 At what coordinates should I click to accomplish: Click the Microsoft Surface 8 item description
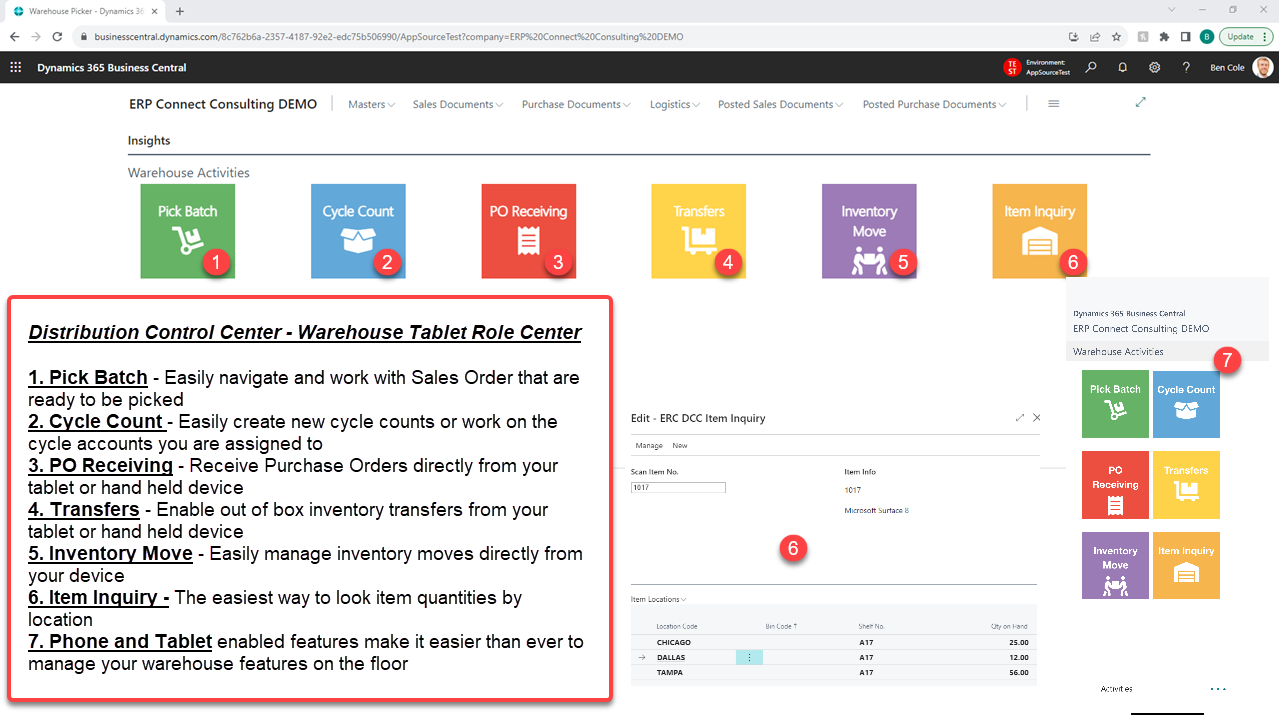[x=877, y=510]
